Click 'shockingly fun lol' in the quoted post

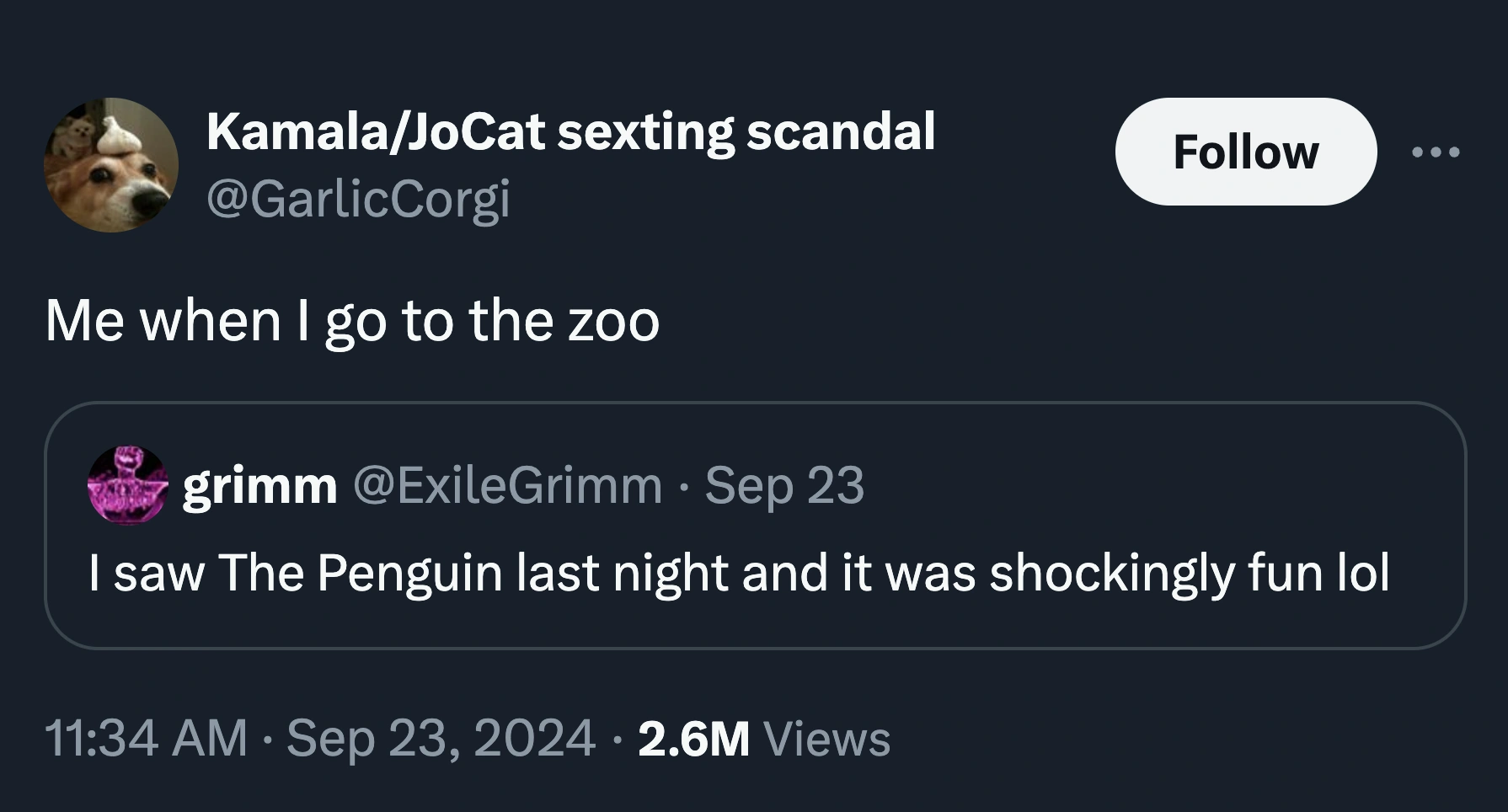1189,574
